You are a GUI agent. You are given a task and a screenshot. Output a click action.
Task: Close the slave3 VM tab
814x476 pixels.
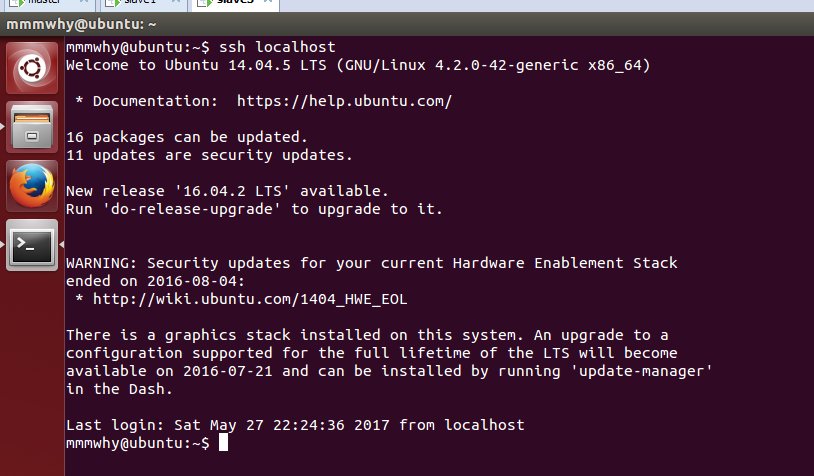tap(268, 4)
